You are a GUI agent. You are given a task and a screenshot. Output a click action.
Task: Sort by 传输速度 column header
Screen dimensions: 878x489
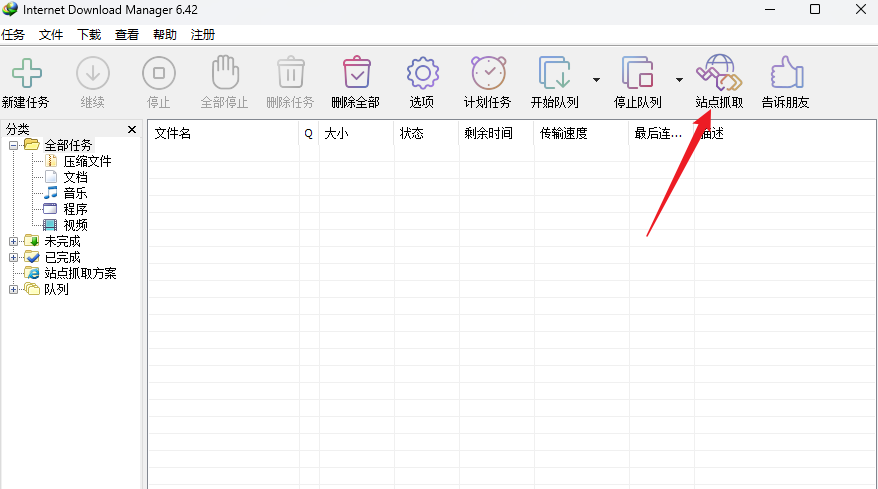click(581, 133)
